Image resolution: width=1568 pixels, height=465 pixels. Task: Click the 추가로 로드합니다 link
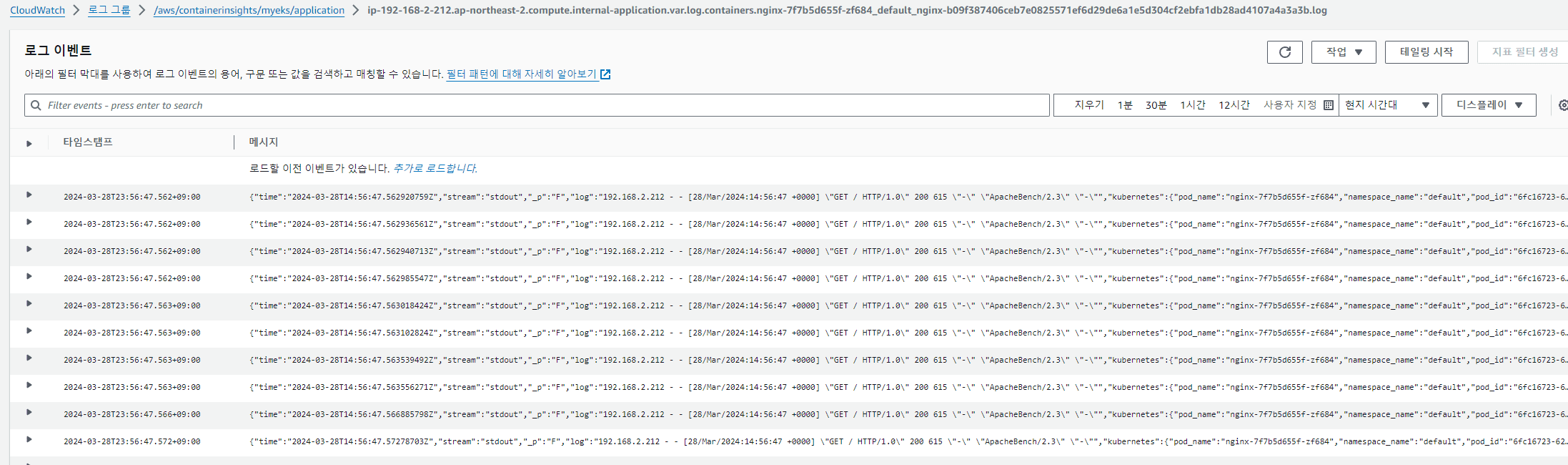click(435, 168)
